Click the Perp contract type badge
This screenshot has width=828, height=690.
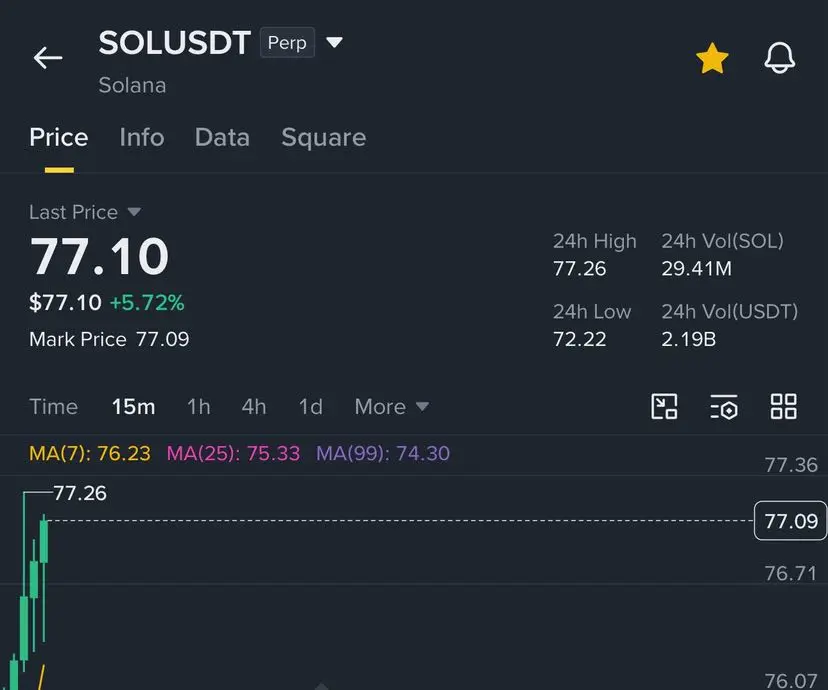coord(287,42)
